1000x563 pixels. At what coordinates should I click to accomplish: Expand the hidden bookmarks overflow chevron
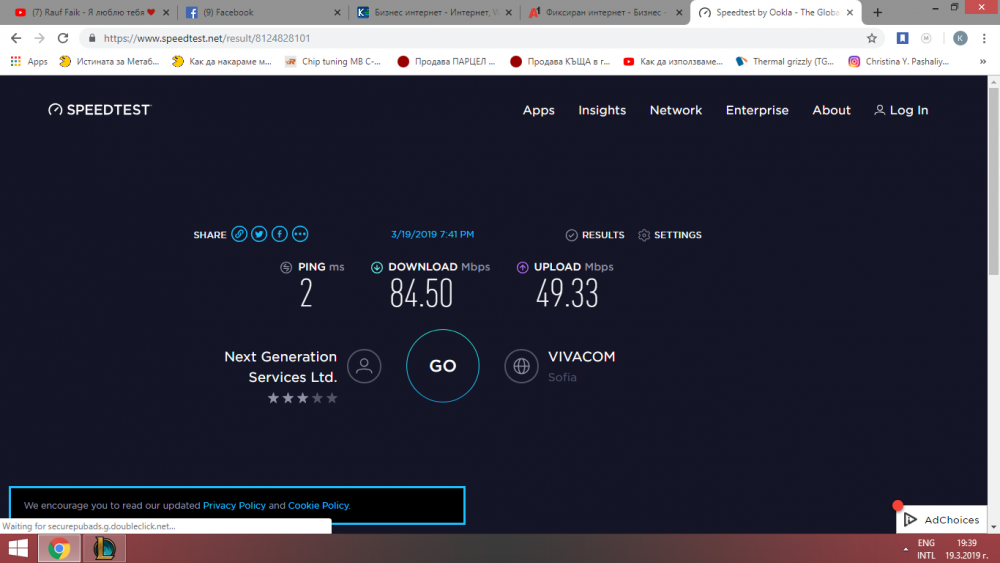(x=983, y=61)
